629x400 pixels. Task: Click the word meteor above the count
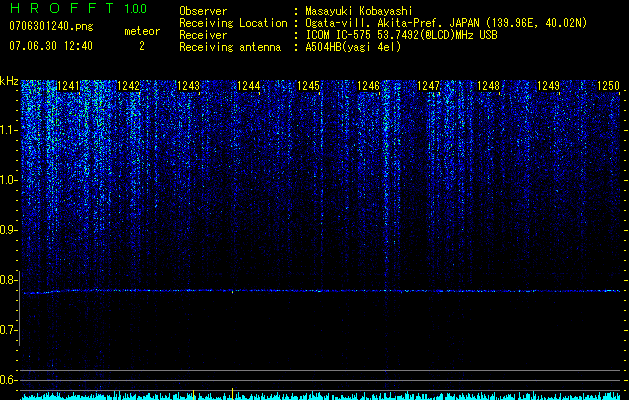pyautogui.click(x=142, y=31)
